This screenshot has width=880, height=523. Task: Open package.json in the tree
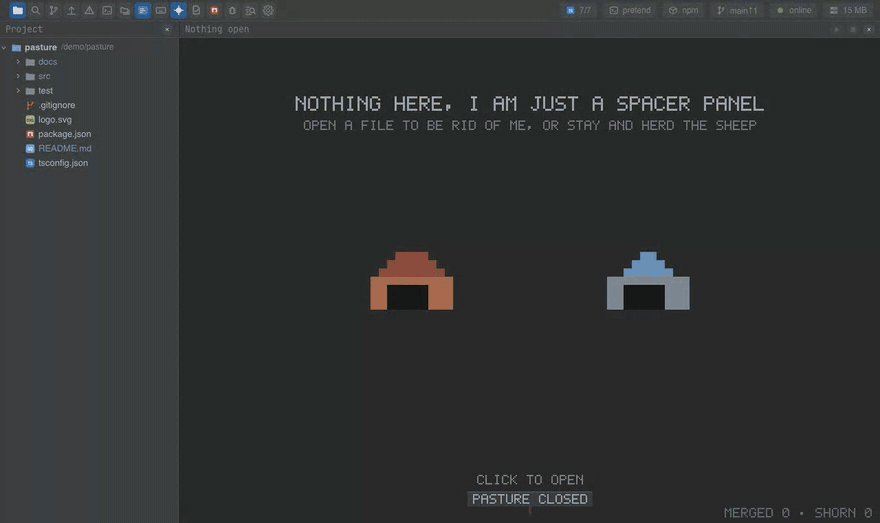pyautogui.click(x=65, y=134)
